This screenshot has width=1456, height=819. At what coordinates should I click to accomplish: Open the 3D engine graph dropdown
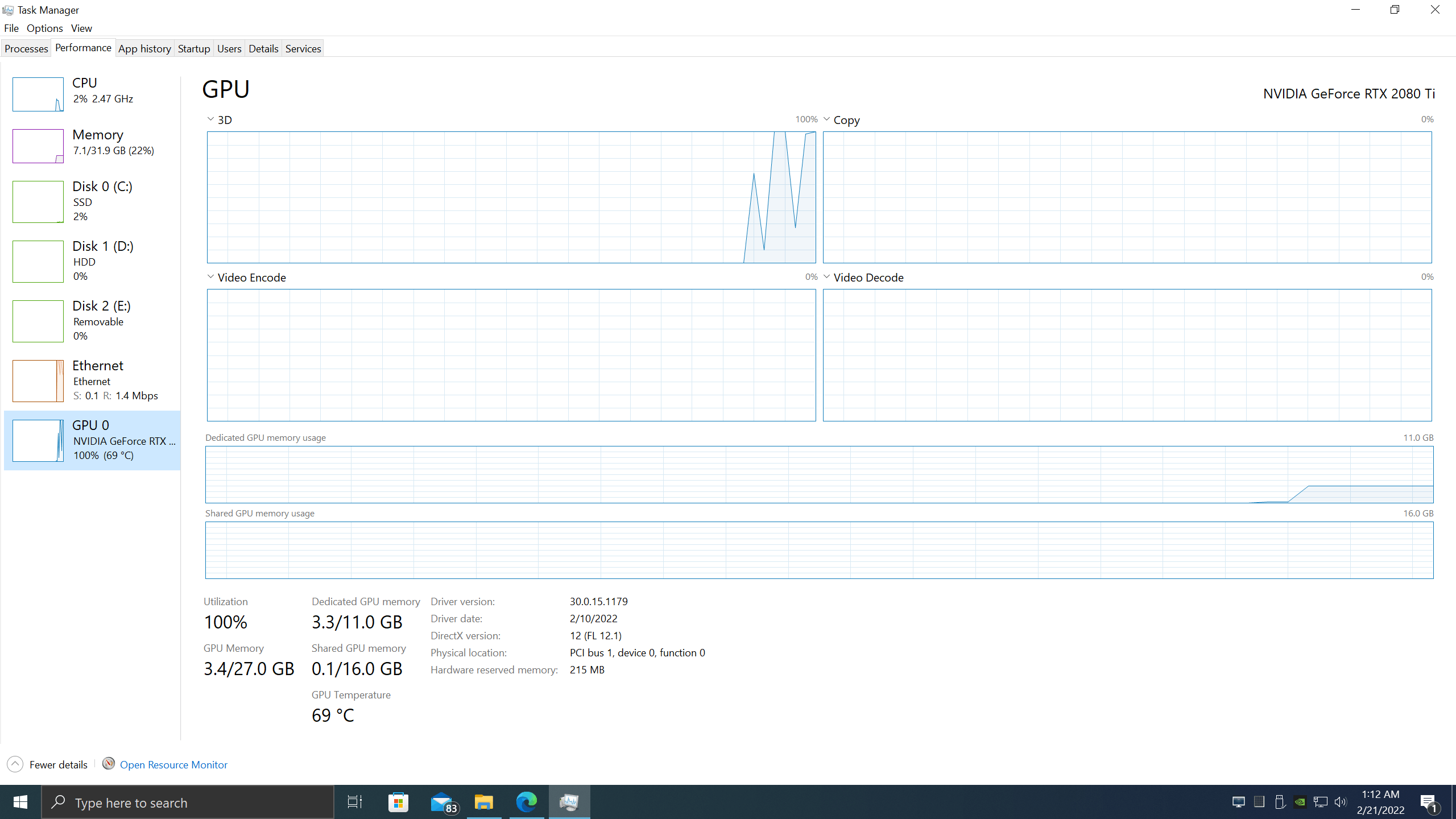point(210,119)
